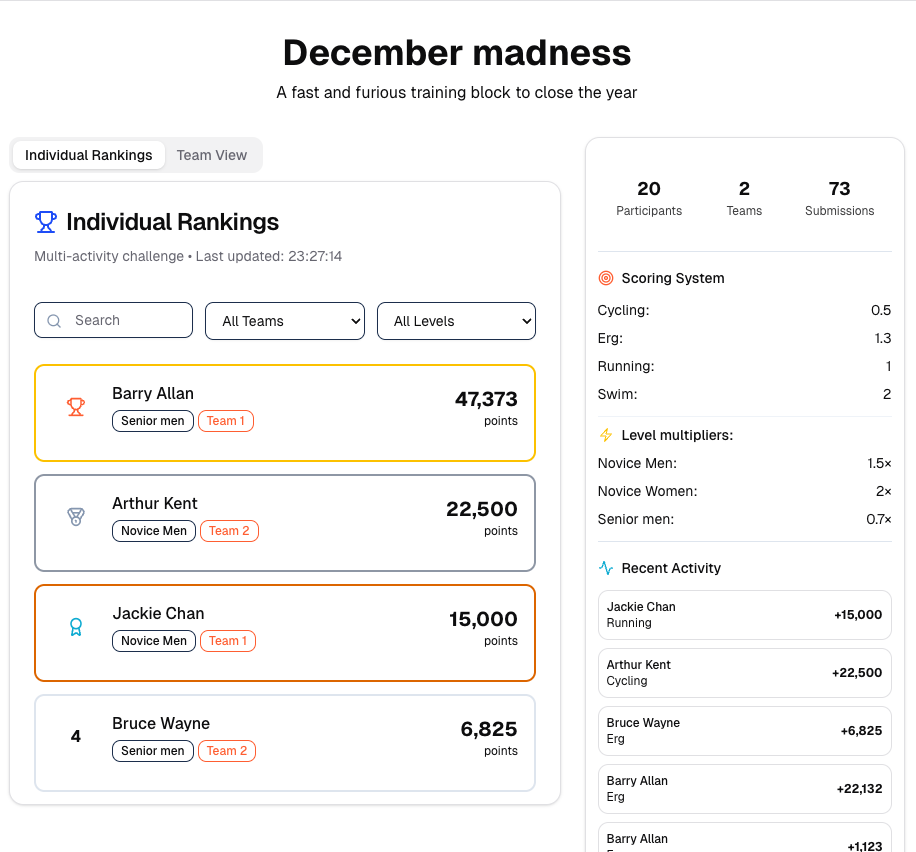This screenshot has height=852, width=916.
Task: Click the waveform icon next to Recent Activity
Action: [x=606, y=567]
